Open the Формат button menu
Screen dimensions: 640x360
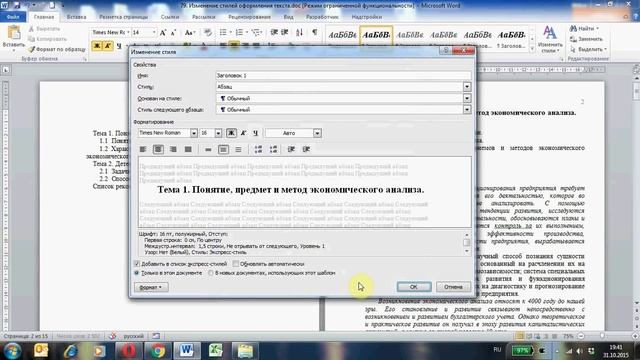(x=151, y=287)
